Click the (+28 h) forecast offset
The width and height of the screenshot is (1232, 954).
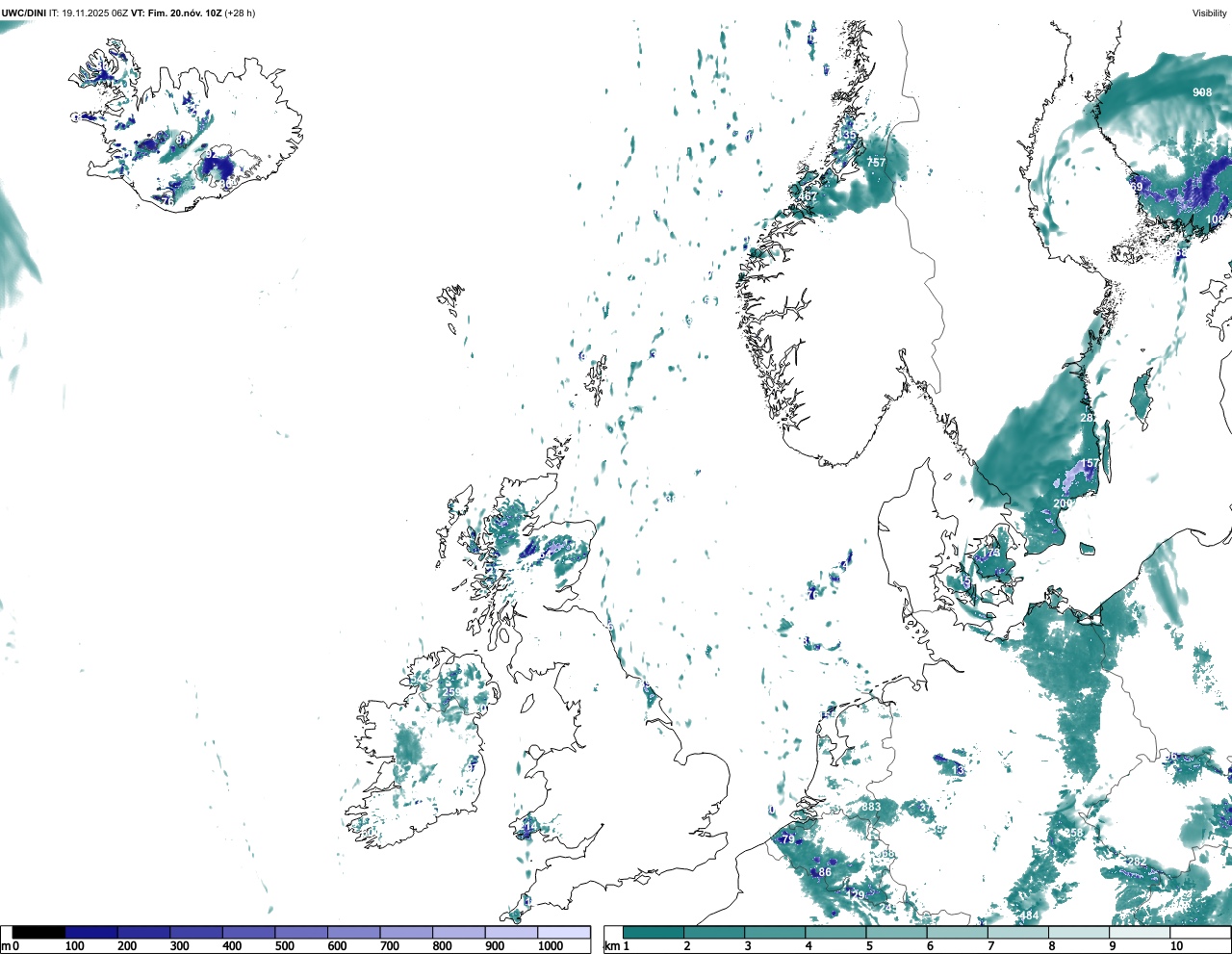pyautogui.click(x=241, y=13)
